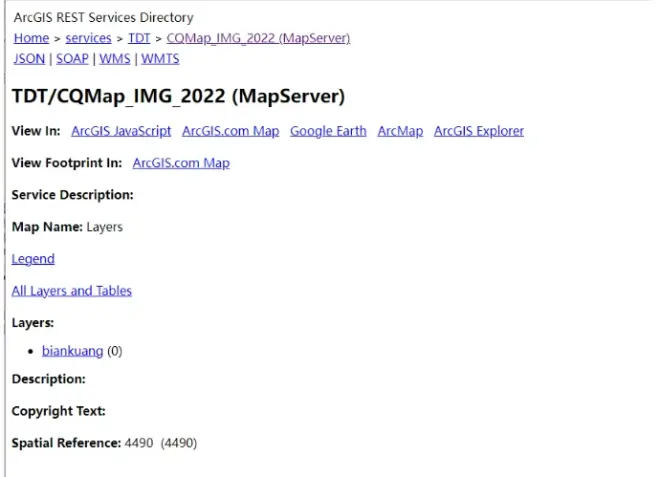
Task: View the service in Google Earth
Action: [x=328, y=131]
